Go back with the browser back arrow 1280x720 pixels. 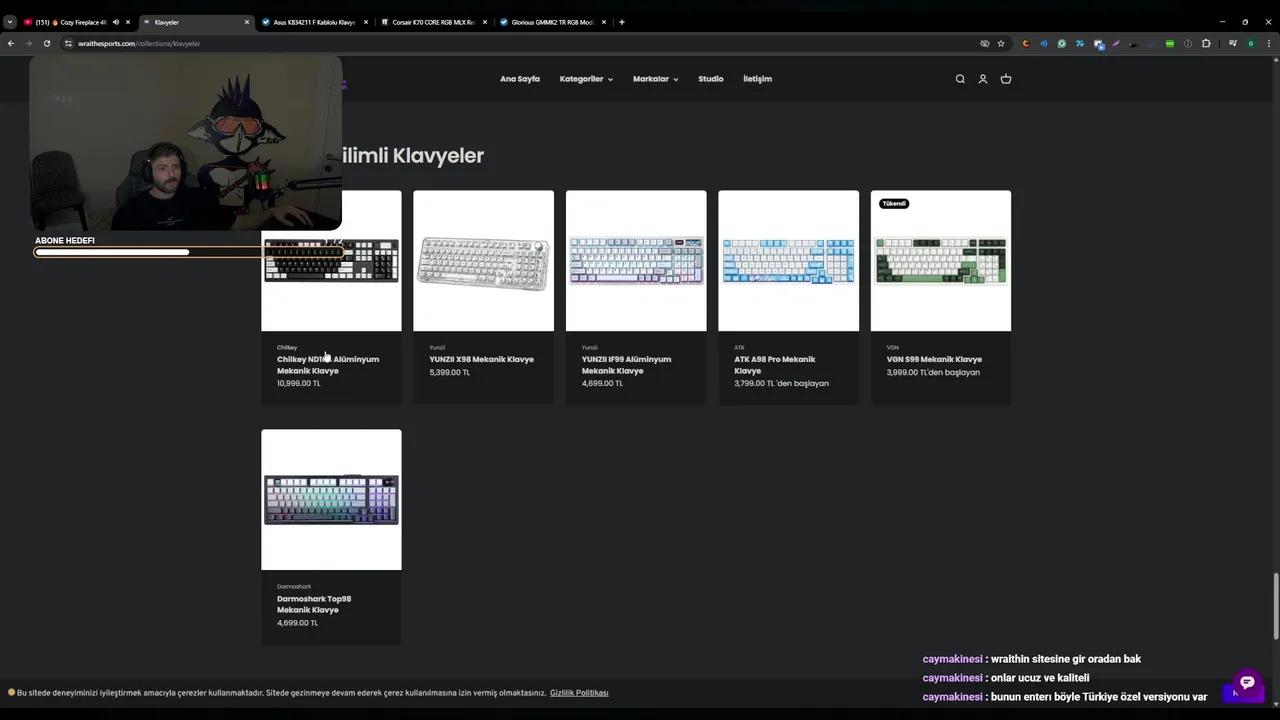pos(11,43)
